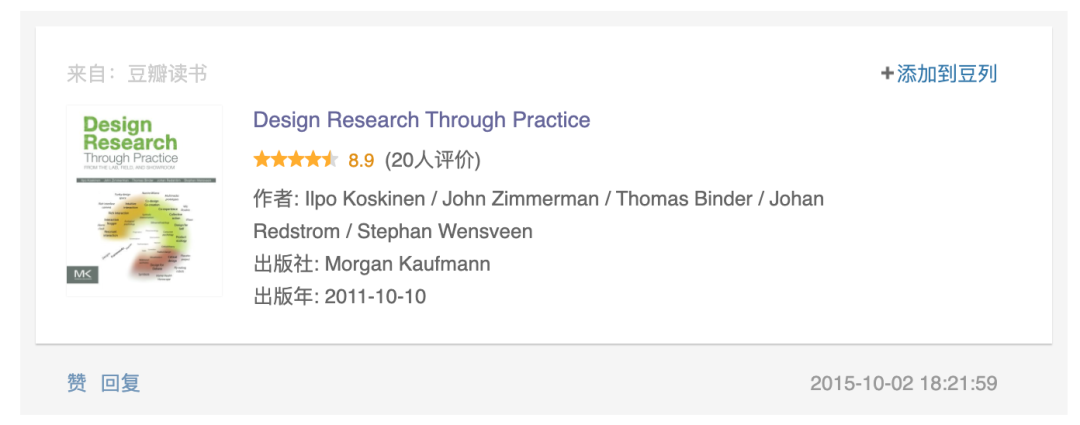Viewport: 1080px width, 425px height.
Task: Click the publication date 2011-10-10
Action: (375, 297)
